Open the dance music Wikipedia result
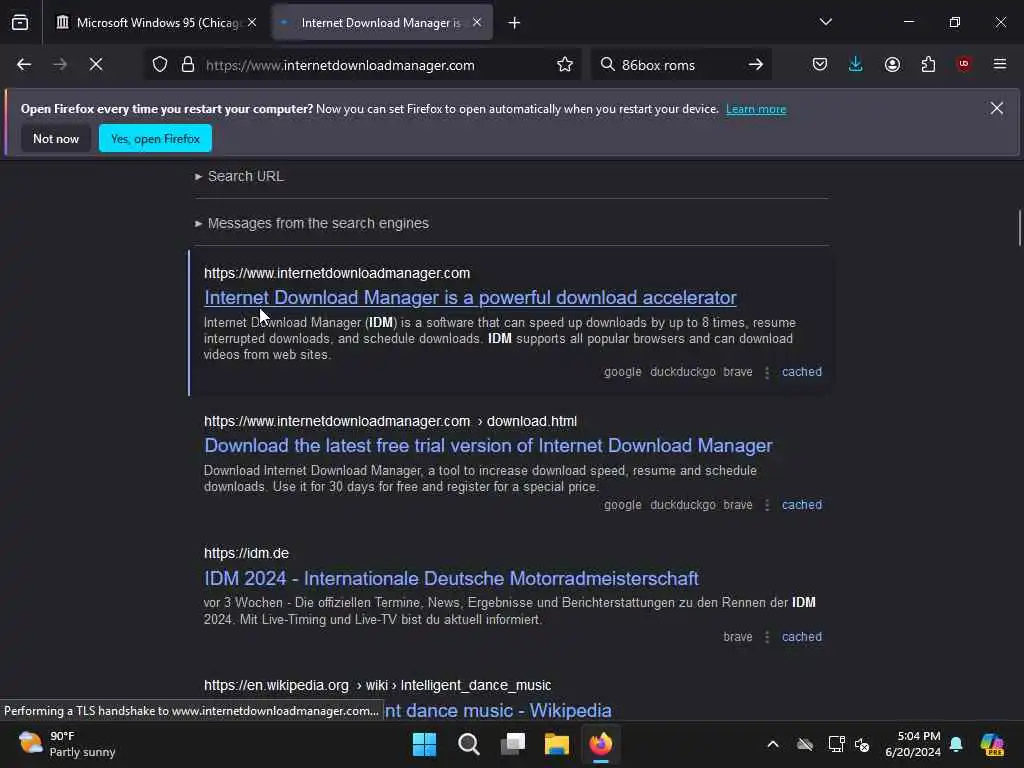The image size is (1024, 768). coord(498,711)
